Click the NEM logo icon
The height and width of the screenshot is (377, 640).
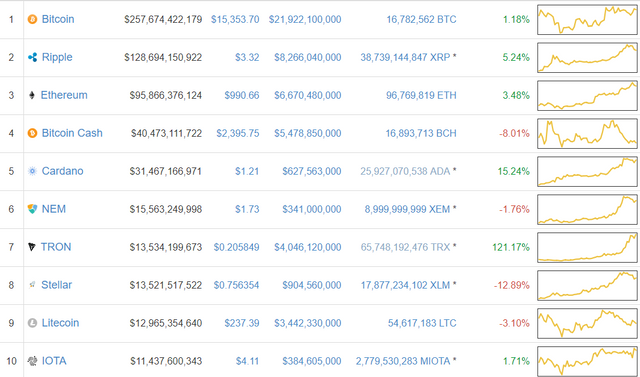32,209
